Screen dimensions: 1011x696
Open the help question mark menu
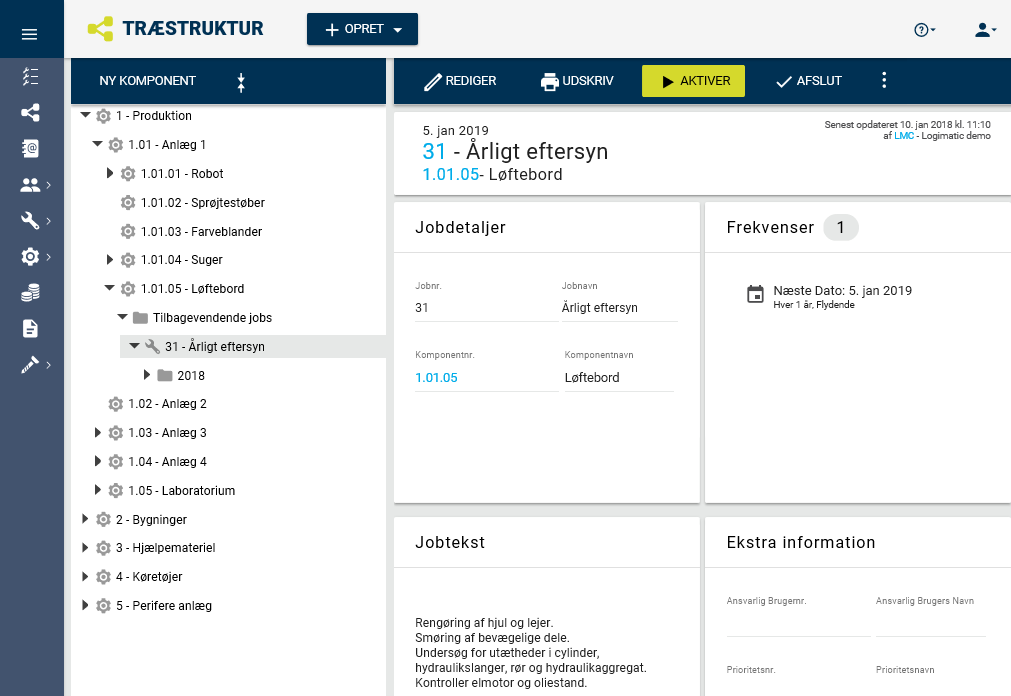[x=925, y=30]
